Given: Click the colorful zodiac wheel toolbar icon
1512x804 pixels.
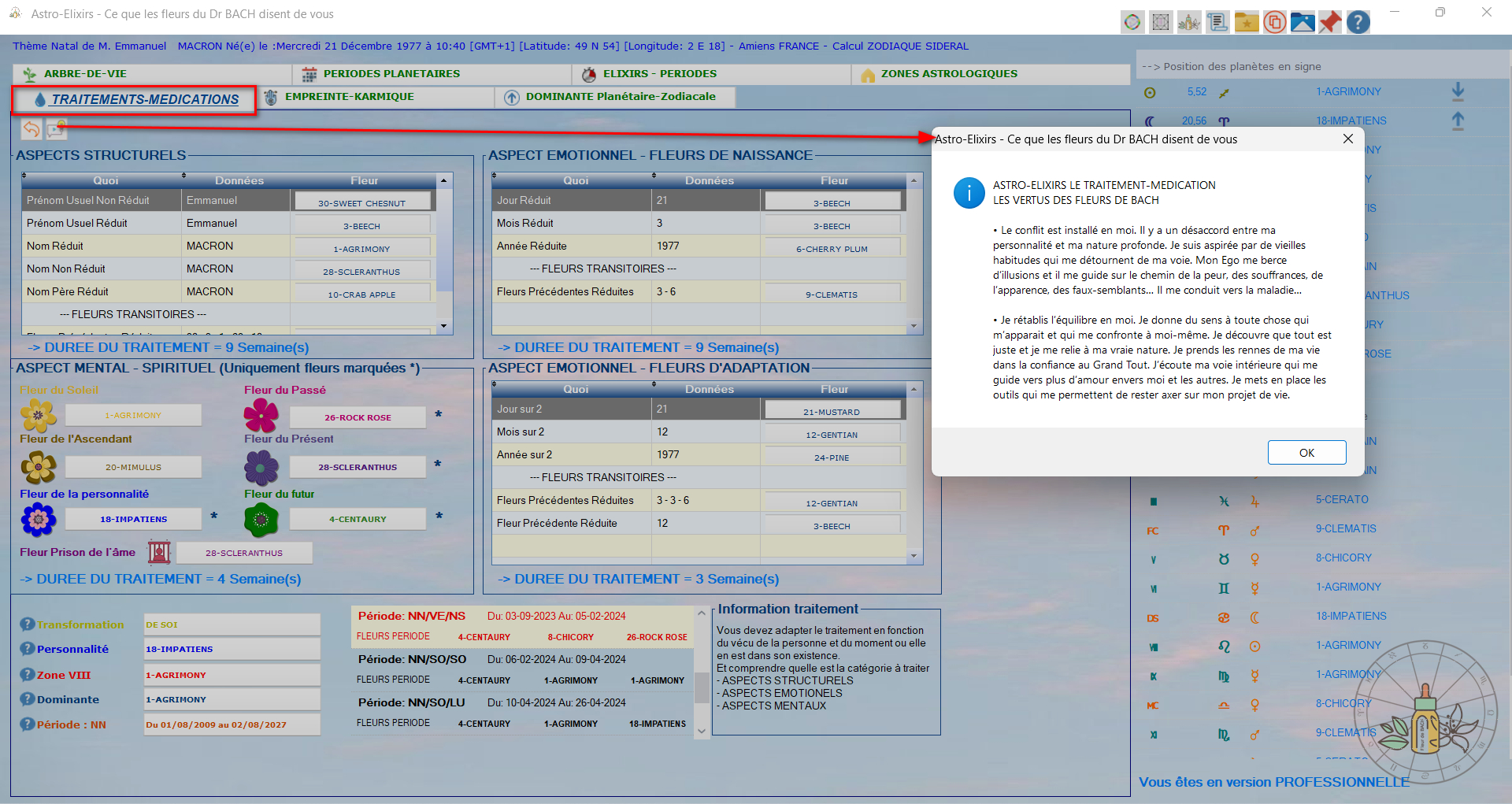Looking at the screenshot, I should pyautogui.click(x=1132, y=22).
